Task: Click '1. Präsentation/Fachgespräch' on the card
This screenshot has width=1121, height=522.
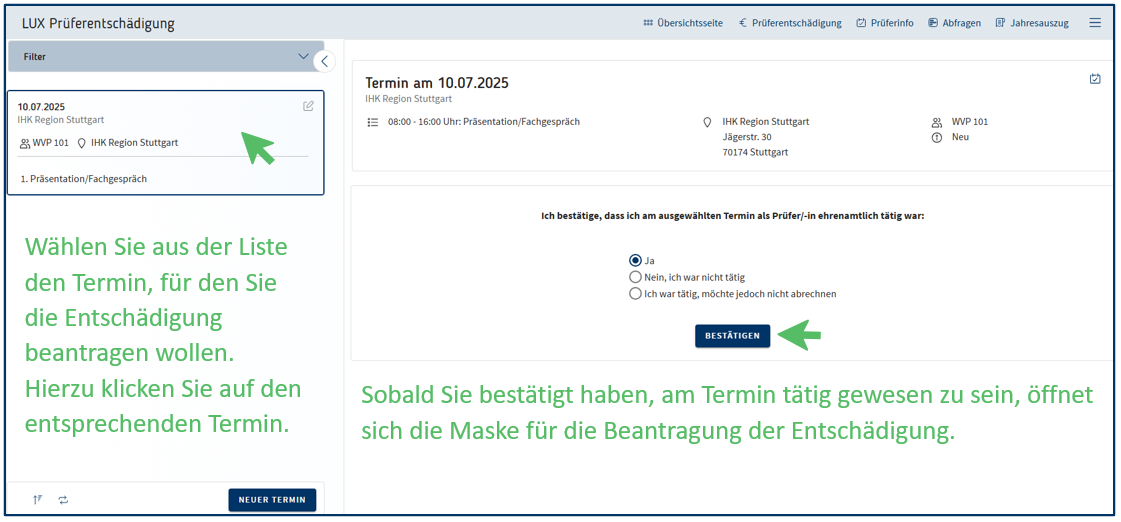Action: point(84,179)
